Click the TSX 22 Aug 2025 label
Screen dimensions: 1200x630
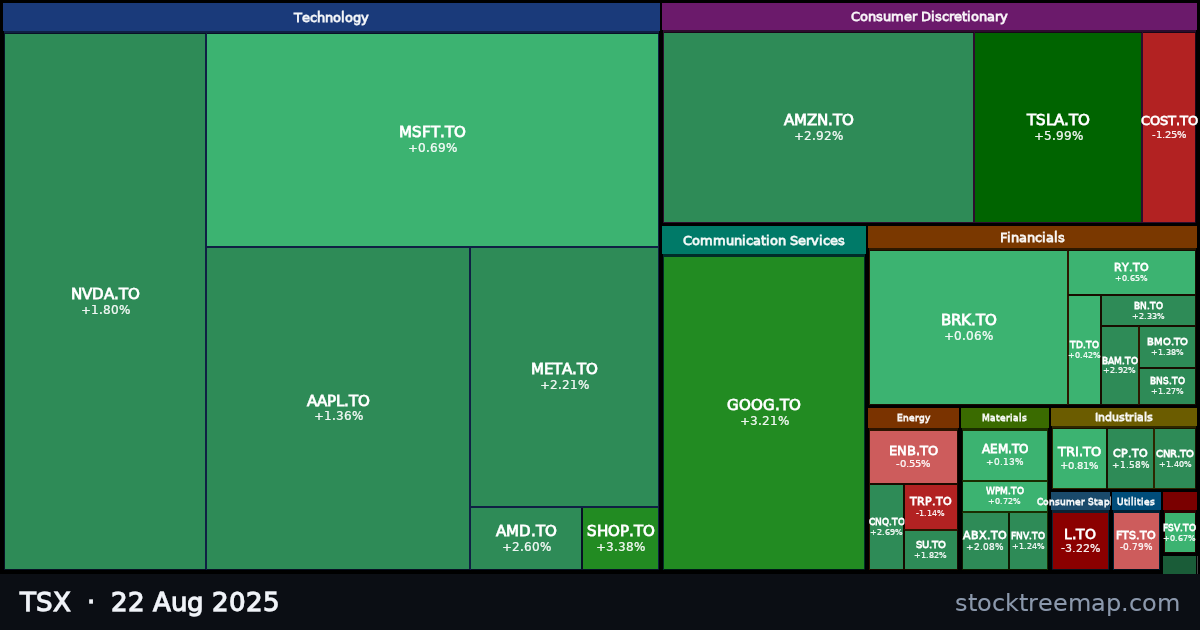click(x=149, y=602)
